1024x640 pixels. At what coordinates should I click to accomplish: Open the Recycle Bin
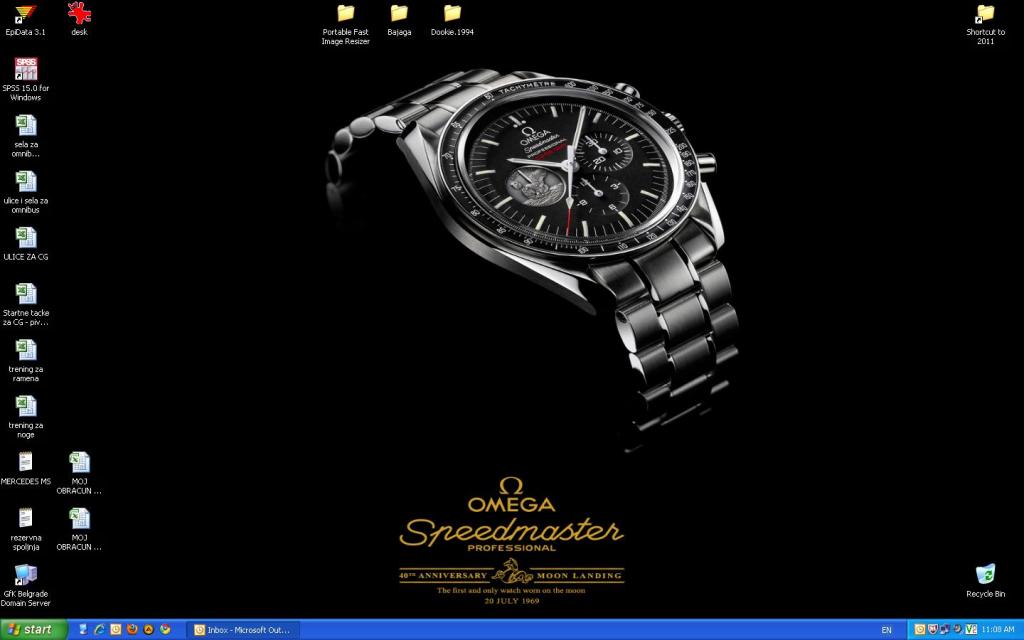tap(985, 575)
